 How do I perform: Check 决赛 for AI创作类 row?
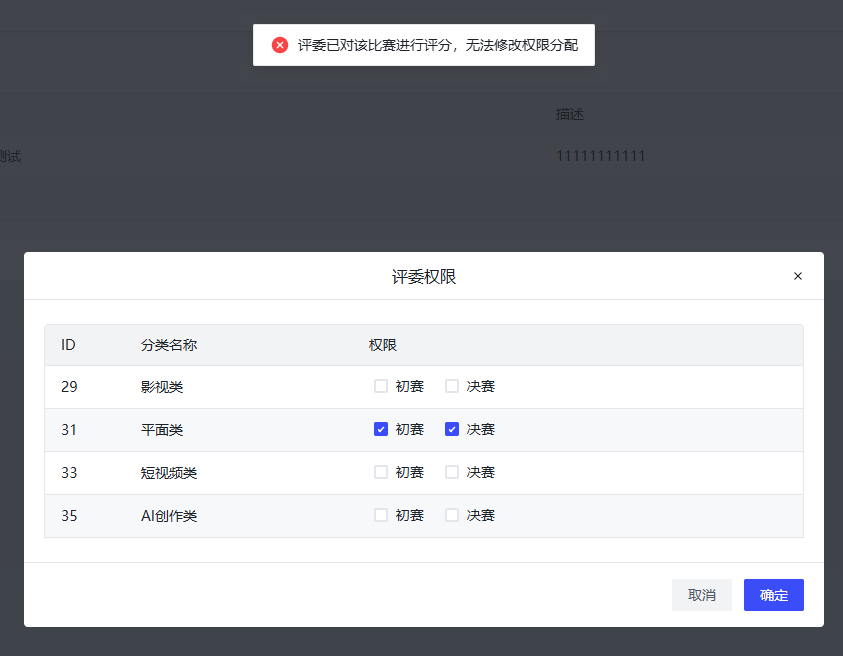coord(452,515)
